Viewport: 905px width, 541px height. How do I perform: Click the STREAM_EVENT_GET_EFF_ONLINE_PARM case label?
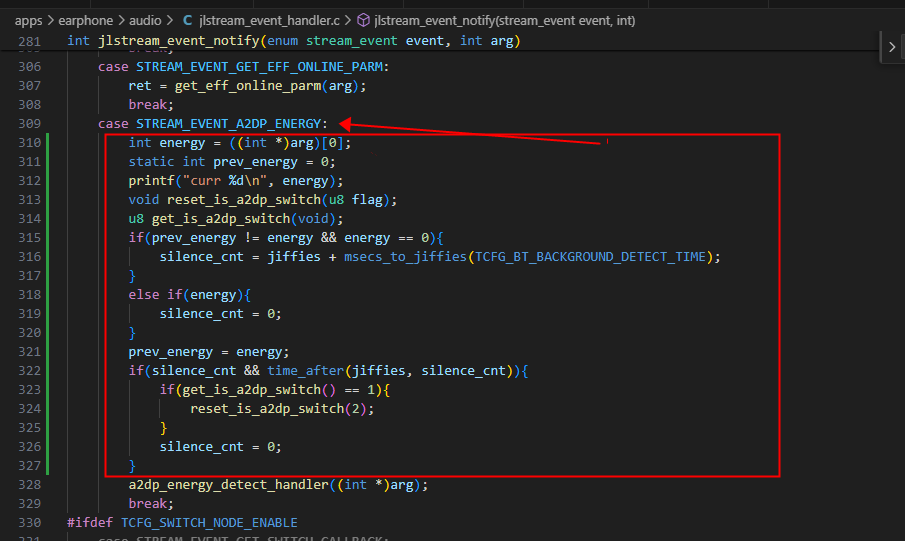click(259, 67)
